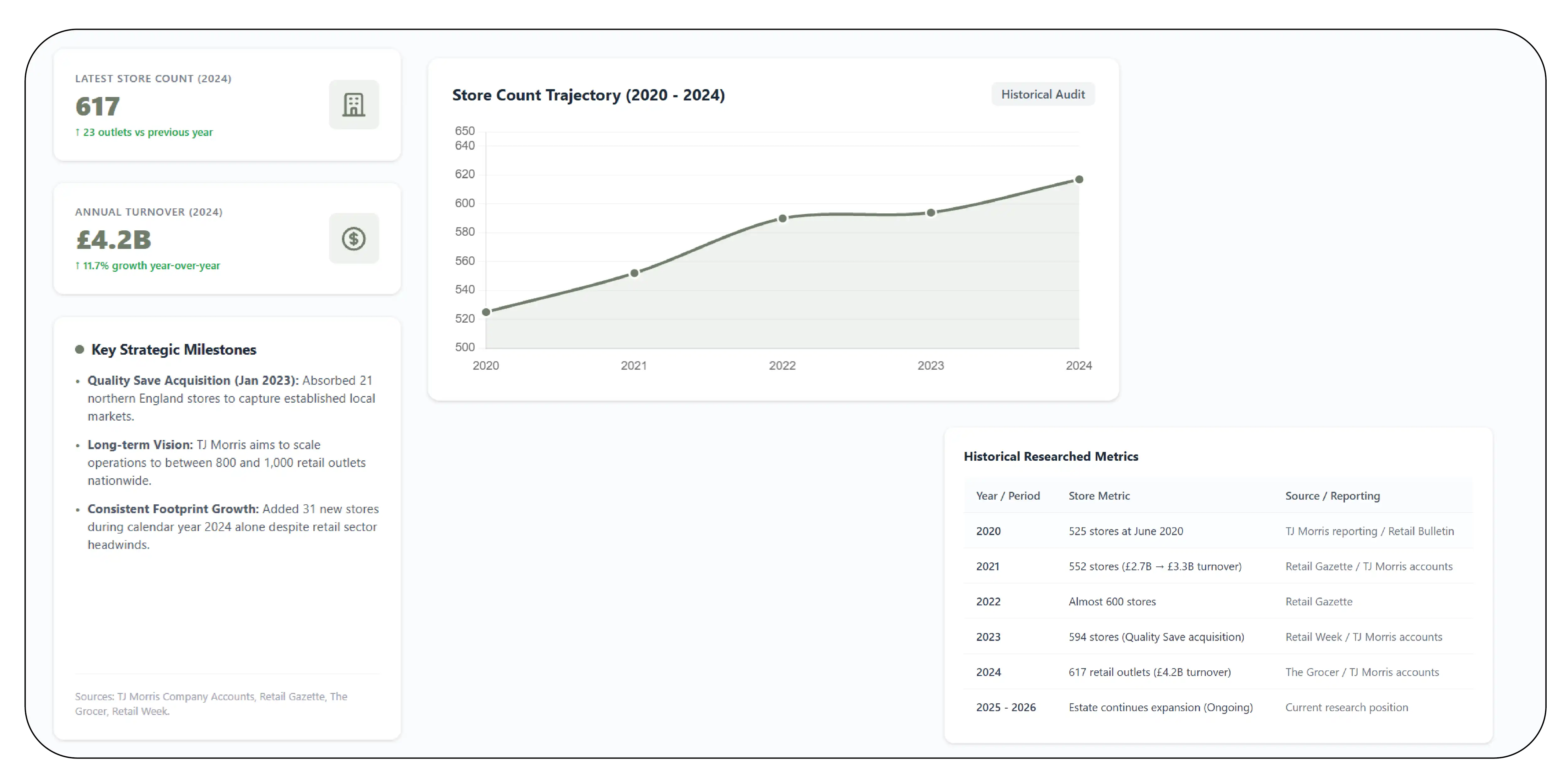Image resolution: width=1568 pixels, height=778 pixels.
Task: Click the '2025 - 2026' period cell
Action: [1006, 707]
